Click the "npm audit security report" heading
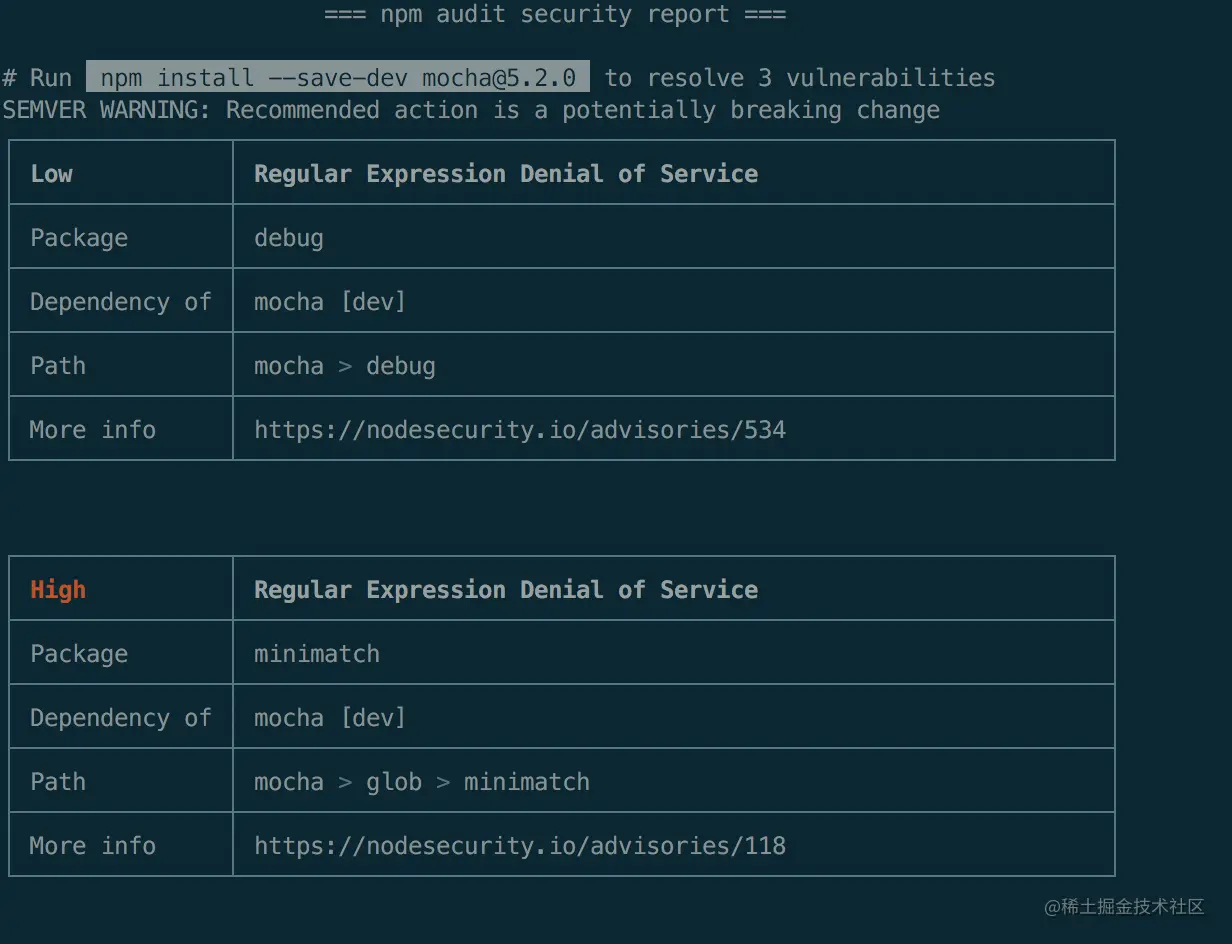The height and width of the screenshot is (944, 1232). click(x=555, y=14)
